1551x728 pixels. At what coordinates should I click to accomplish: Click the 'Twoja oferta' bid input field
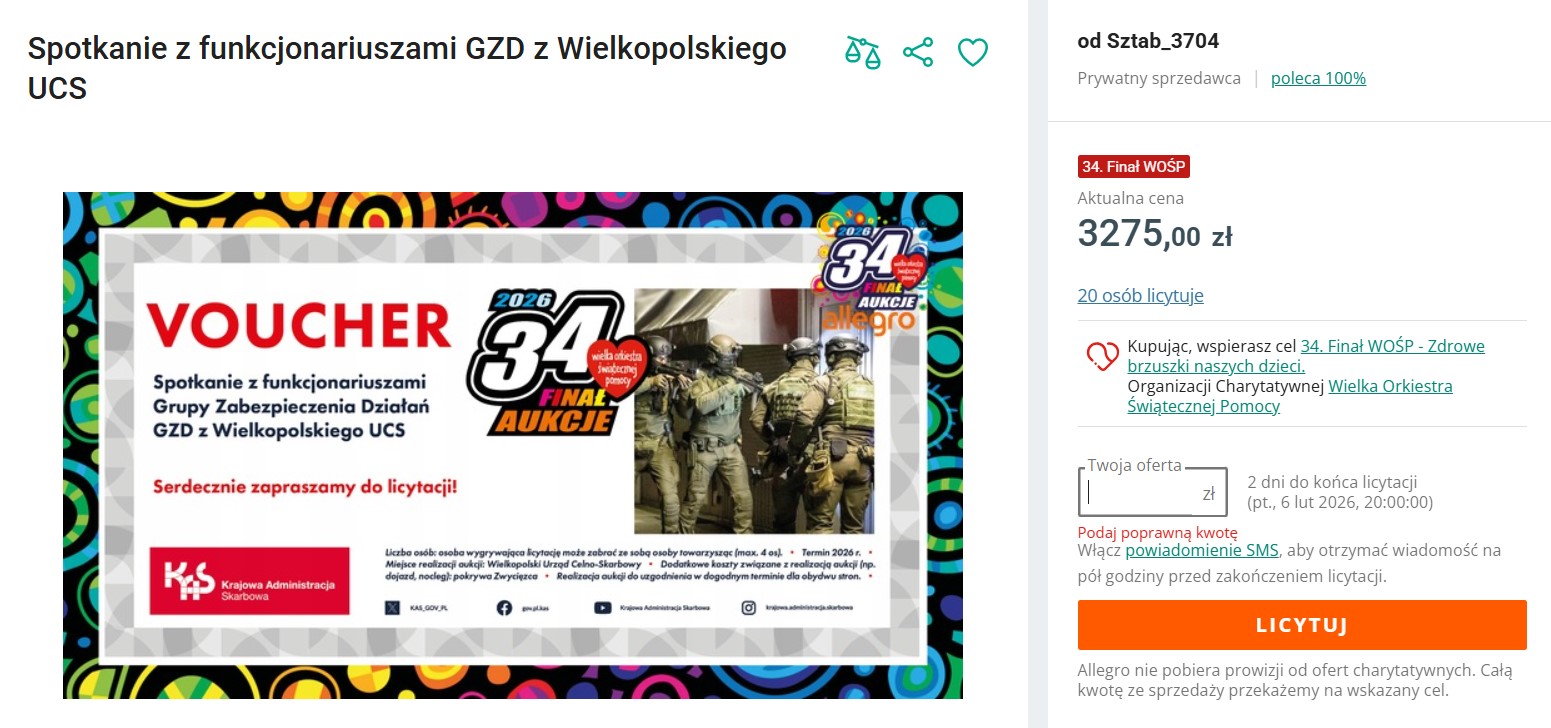[x=1153, y=493]
